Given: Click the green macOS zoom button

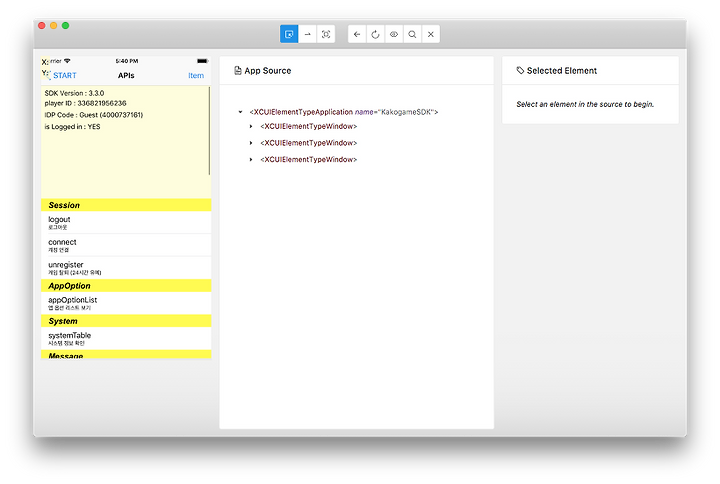Looking at the screenshot, I should pyautogui.click(x=66, y=26).
